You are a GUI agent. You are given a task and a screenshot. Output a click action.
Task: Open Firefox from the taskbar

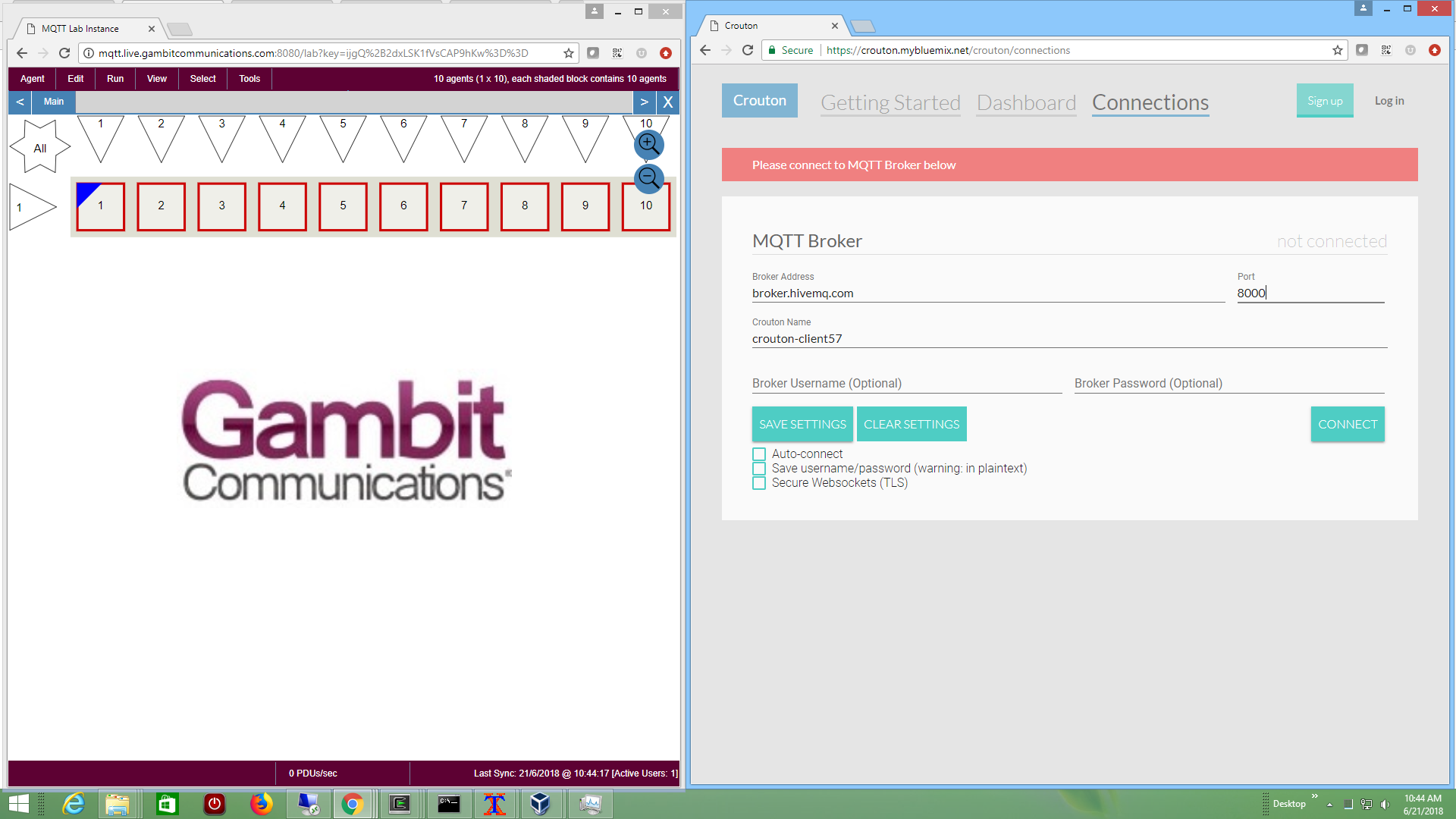point(262,804)
